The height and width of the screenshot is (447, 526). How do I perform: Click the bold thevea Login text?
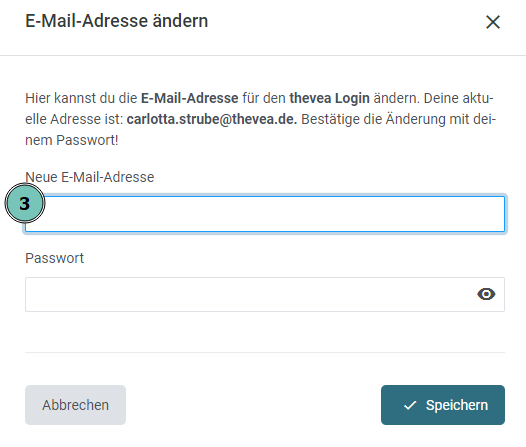(x=329, y=98)
